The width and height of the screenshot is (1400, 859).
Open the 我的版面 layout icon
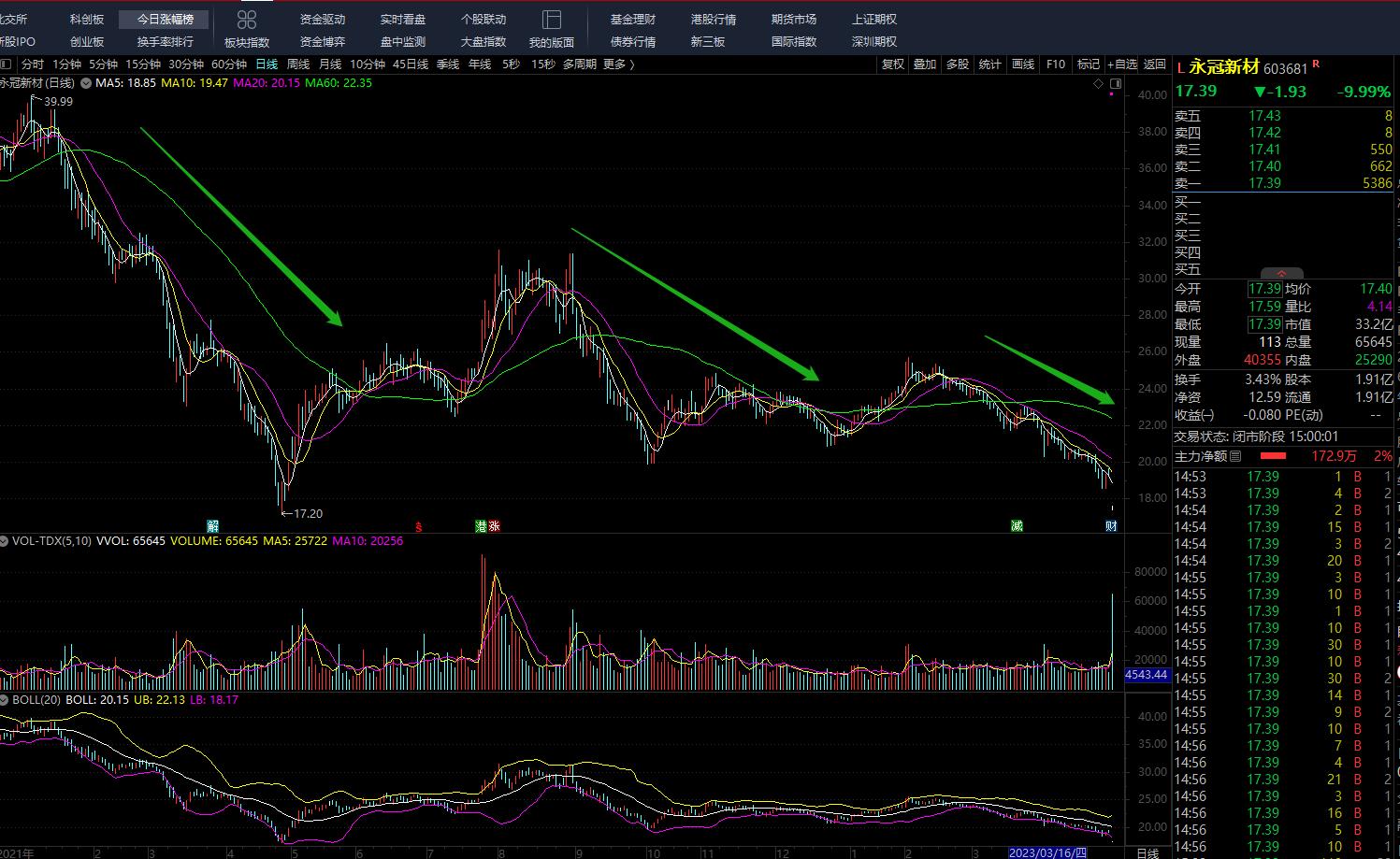point(552,20)
